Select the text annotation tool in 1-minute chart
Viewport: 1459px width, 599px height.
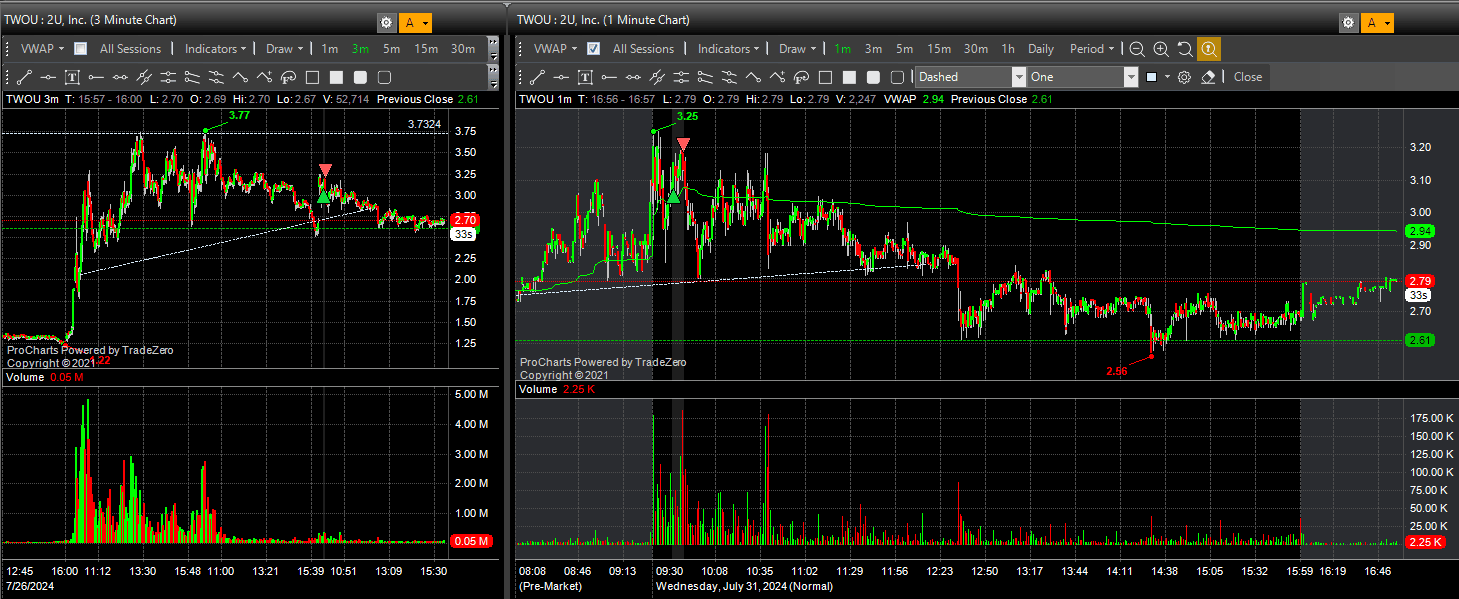coord(585,77)
